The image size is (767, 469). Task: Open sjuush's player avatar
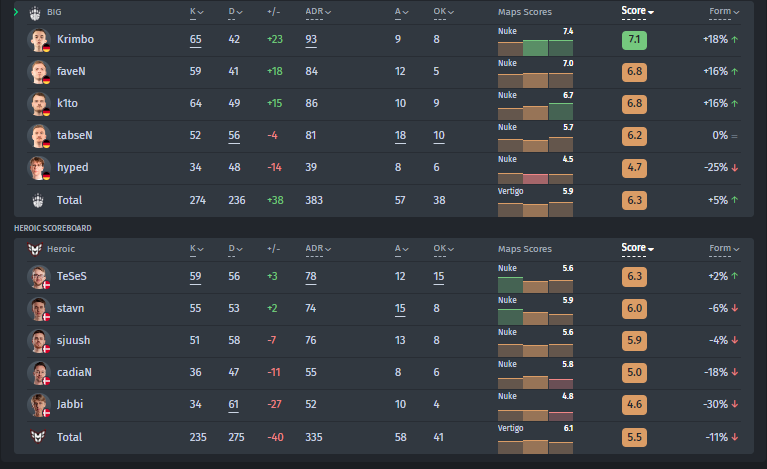tap(39, 340)
